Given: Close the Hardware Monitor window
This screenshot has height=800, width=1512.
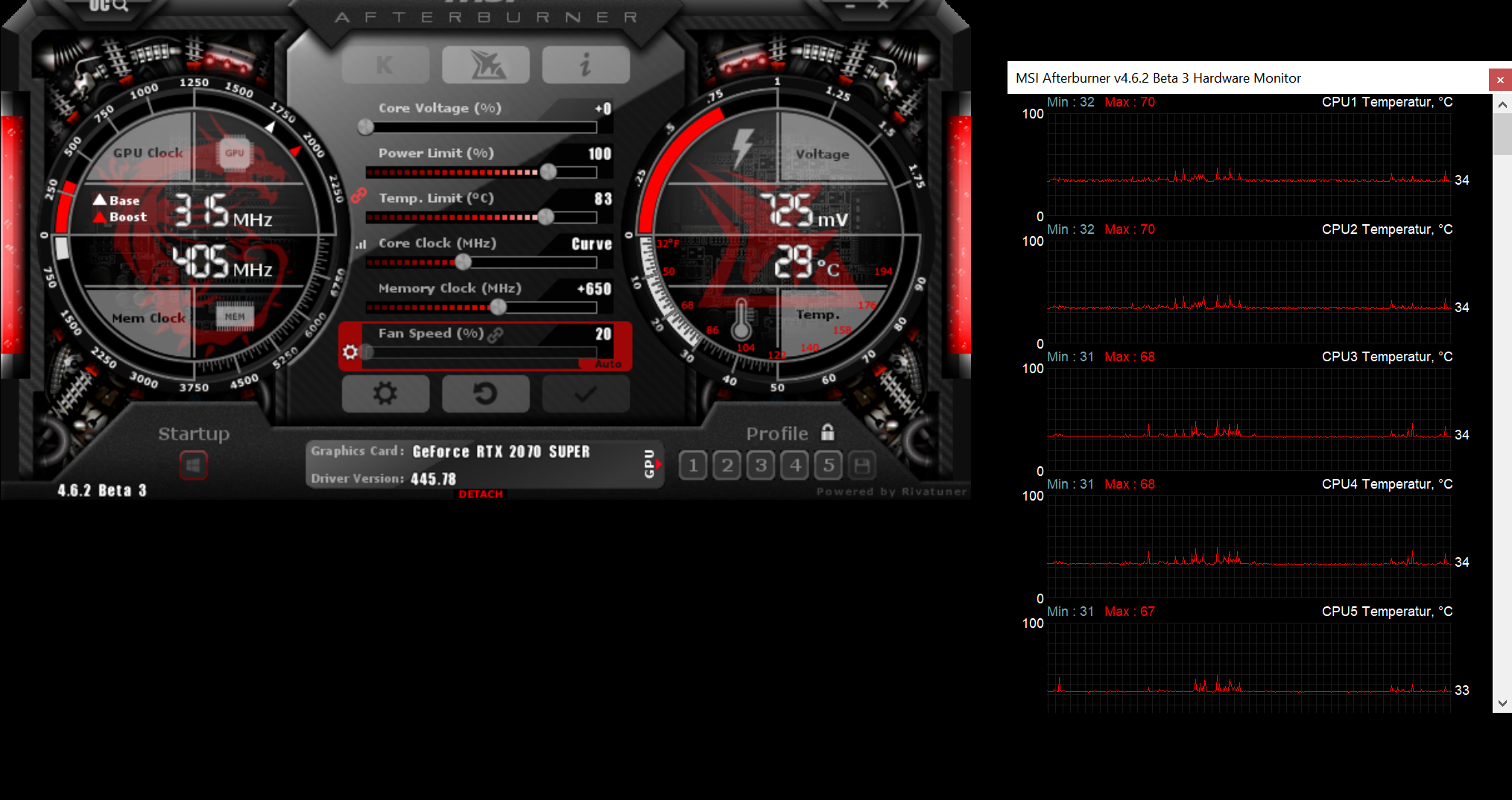Looking at the screenshot, I should (x=1500, y=80).
